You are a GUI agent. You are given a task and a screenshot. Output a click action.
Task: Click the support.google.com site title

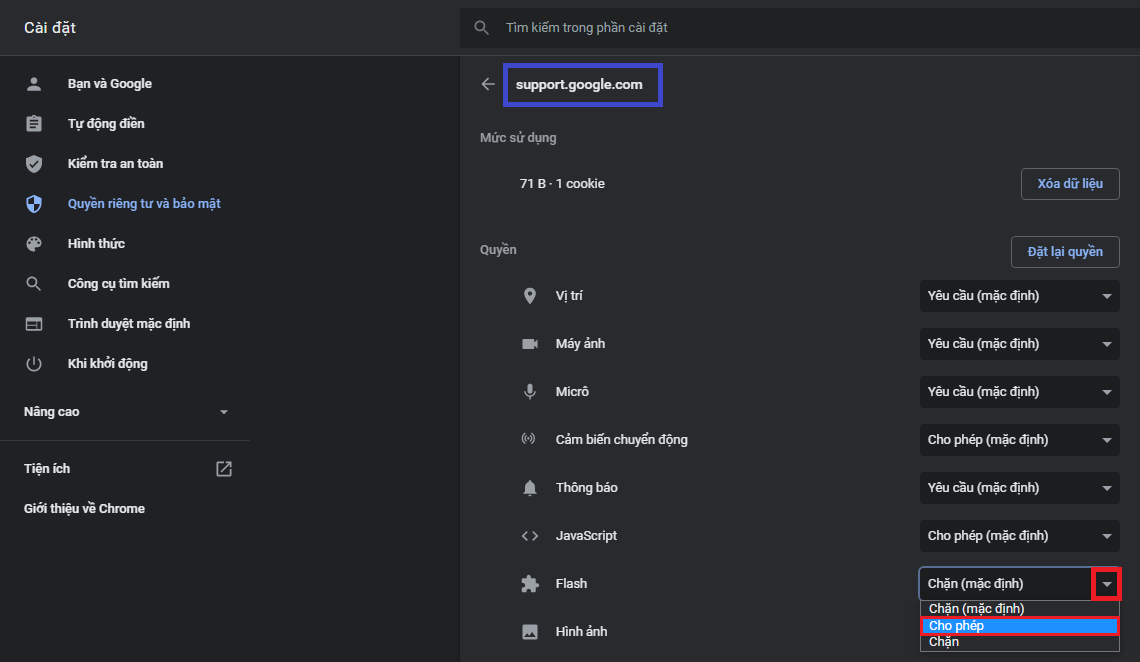(x=579, y=84)
